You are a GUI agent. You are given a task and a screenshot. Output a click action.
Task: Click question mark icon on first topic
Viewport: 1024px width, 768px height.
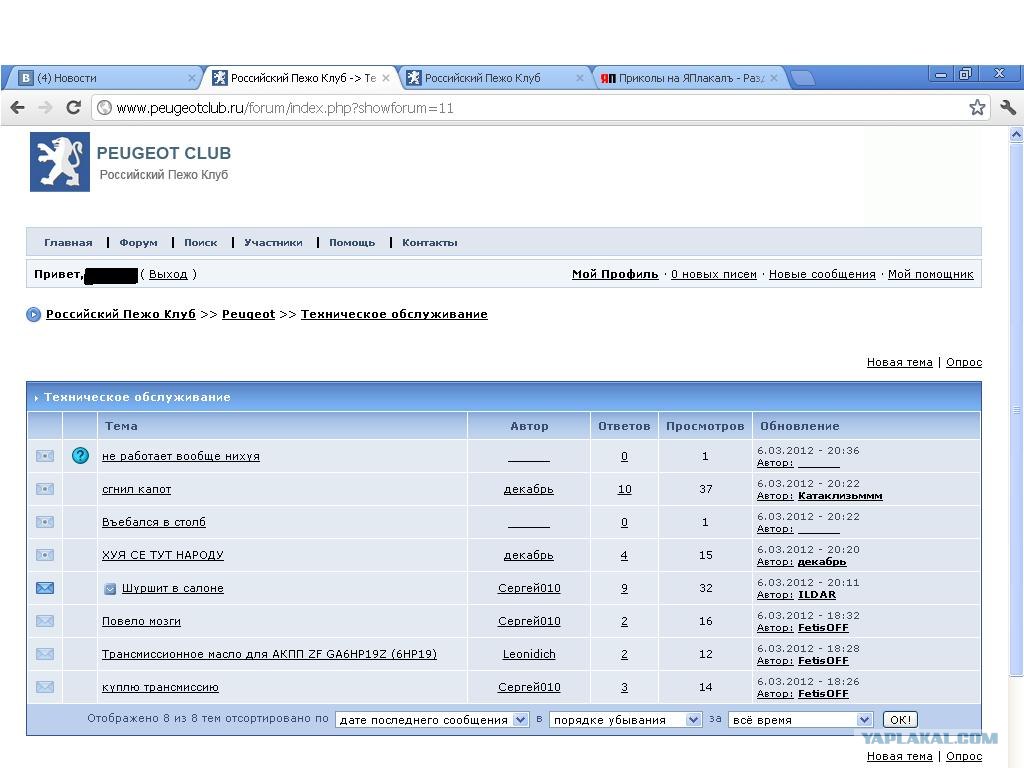click(x=80, y=456)
